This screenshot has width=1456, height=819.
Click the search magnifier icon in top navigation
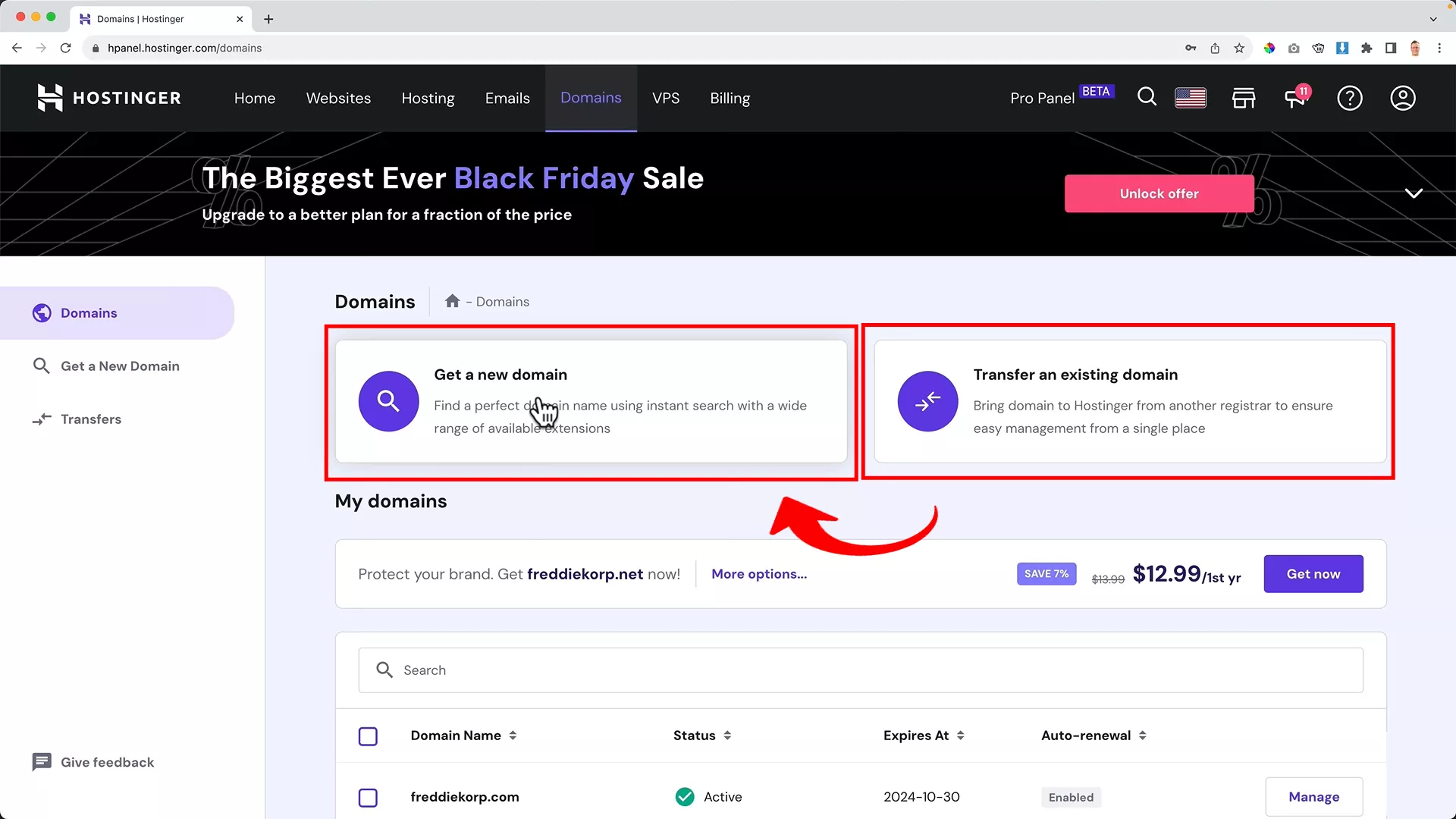tap(1147, 97)
